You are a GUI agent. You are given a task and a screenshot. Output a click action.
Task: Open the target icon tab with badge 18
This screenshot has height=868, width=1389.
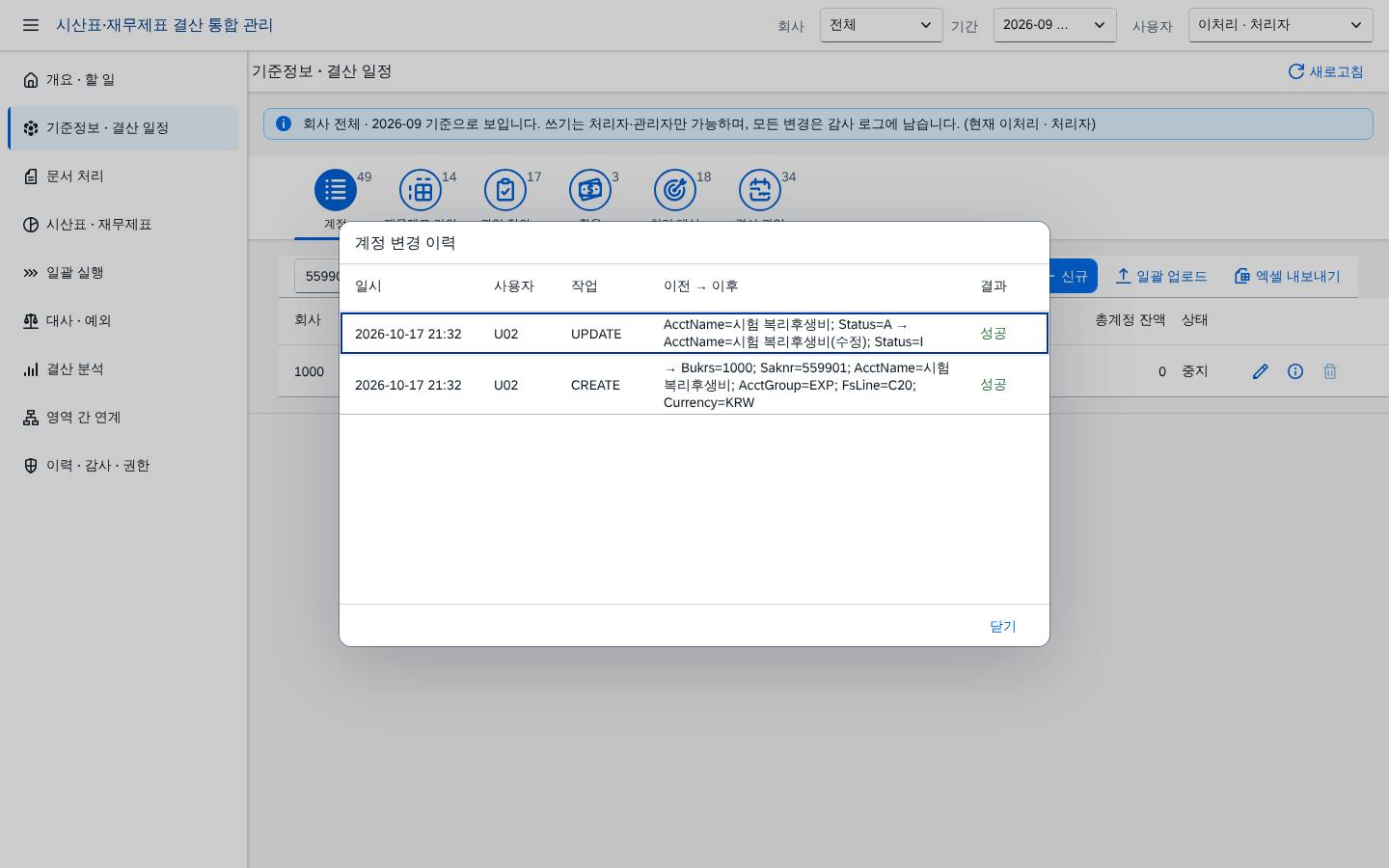[675, 190]
